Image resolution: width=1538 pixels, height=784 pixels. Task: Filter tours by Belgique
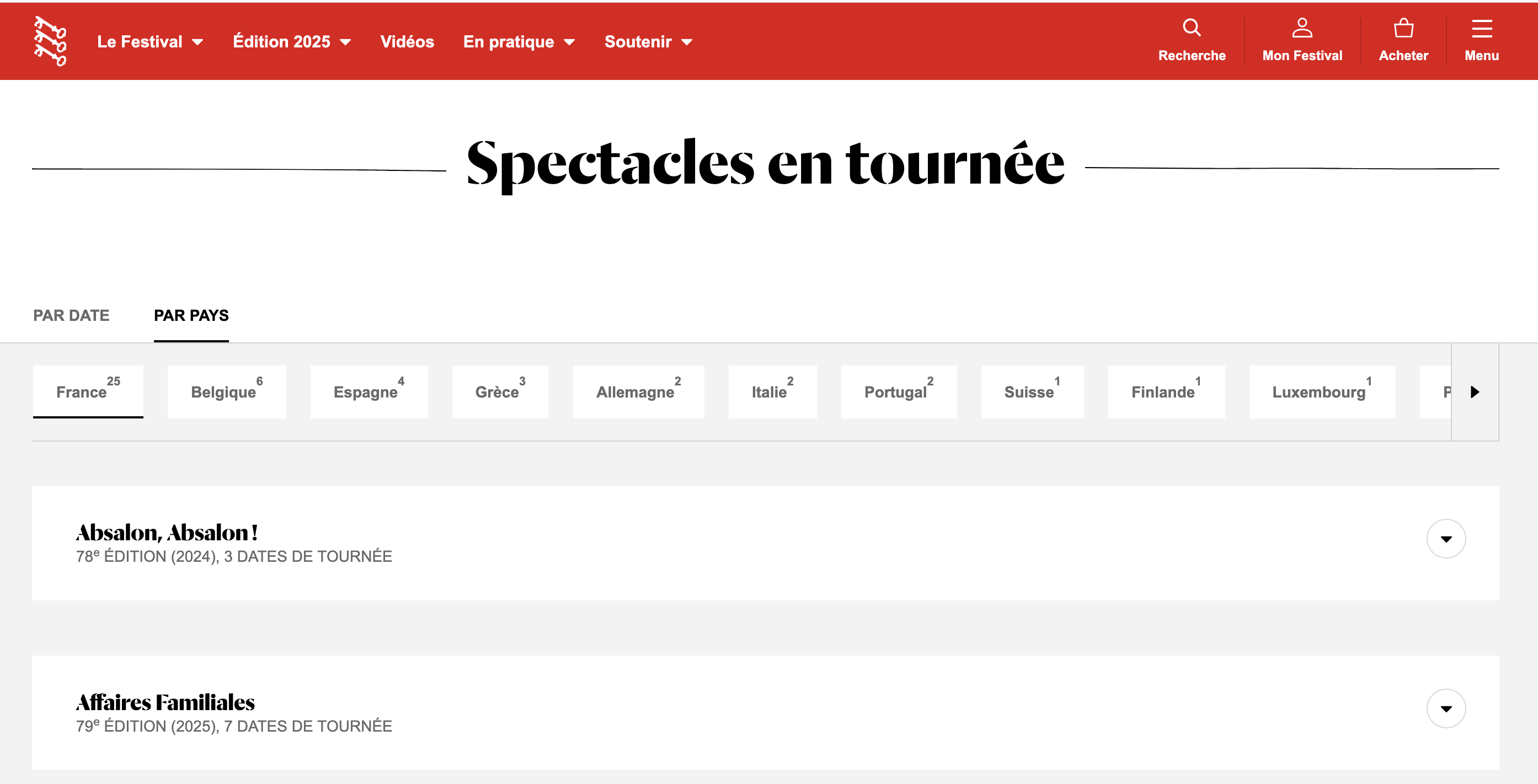click(x=226, y=391)
